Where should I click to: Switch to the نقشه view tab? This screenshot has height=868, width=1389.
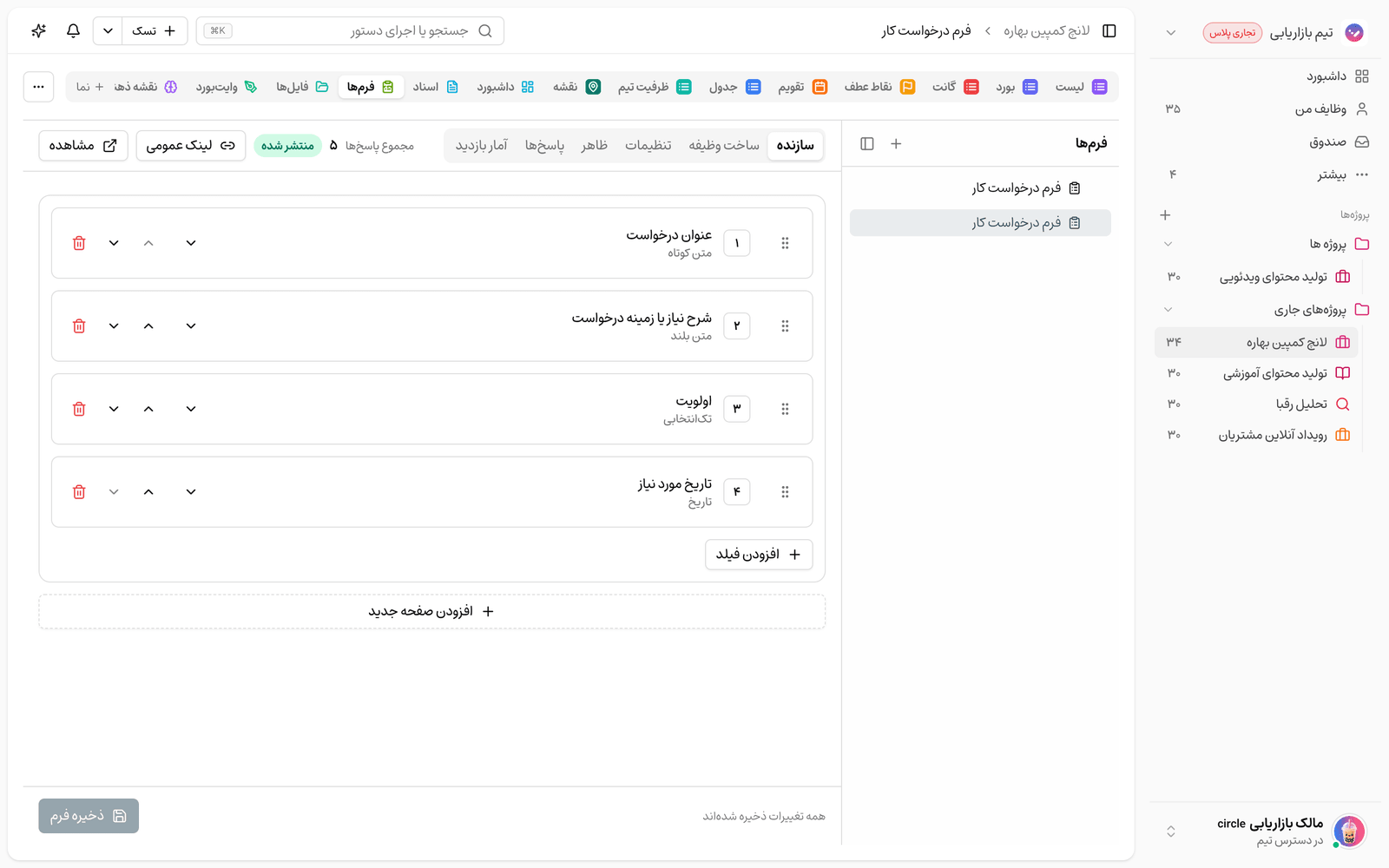coord(576,87)
